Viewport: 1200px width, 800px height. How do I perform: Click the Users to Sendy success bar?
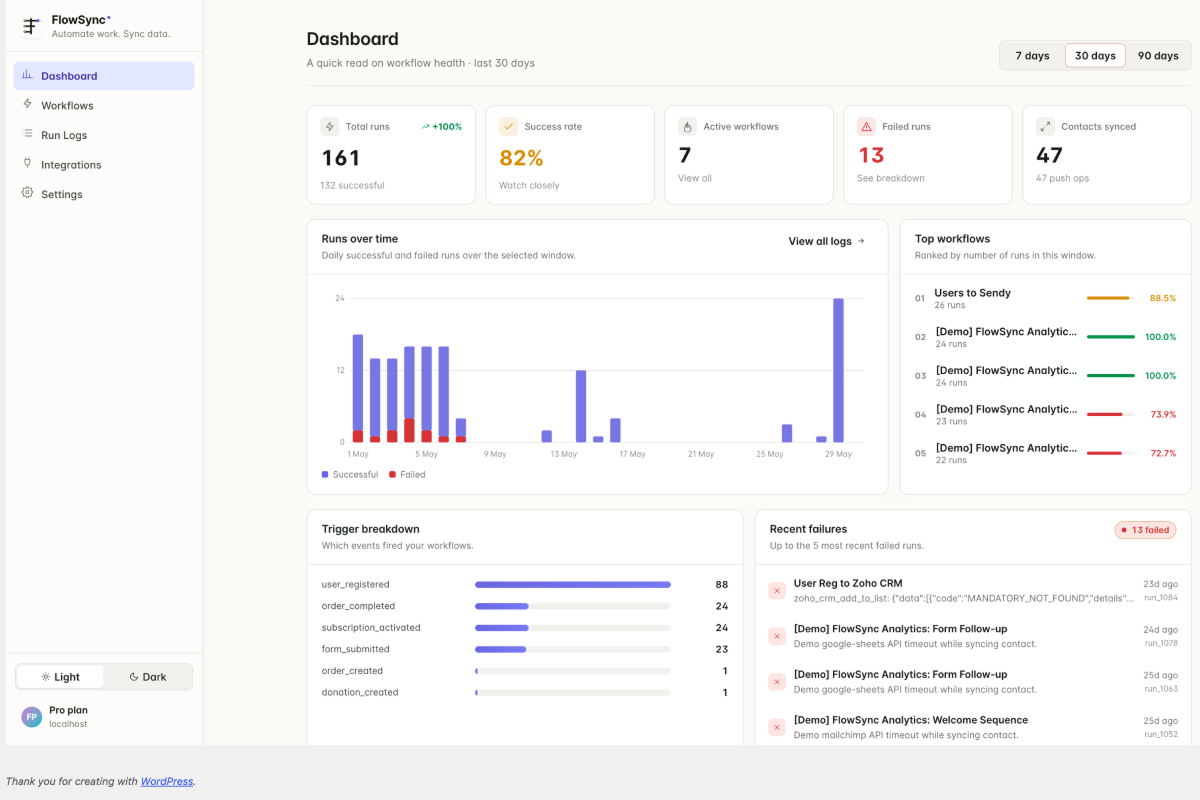(x=1111, y=298)
